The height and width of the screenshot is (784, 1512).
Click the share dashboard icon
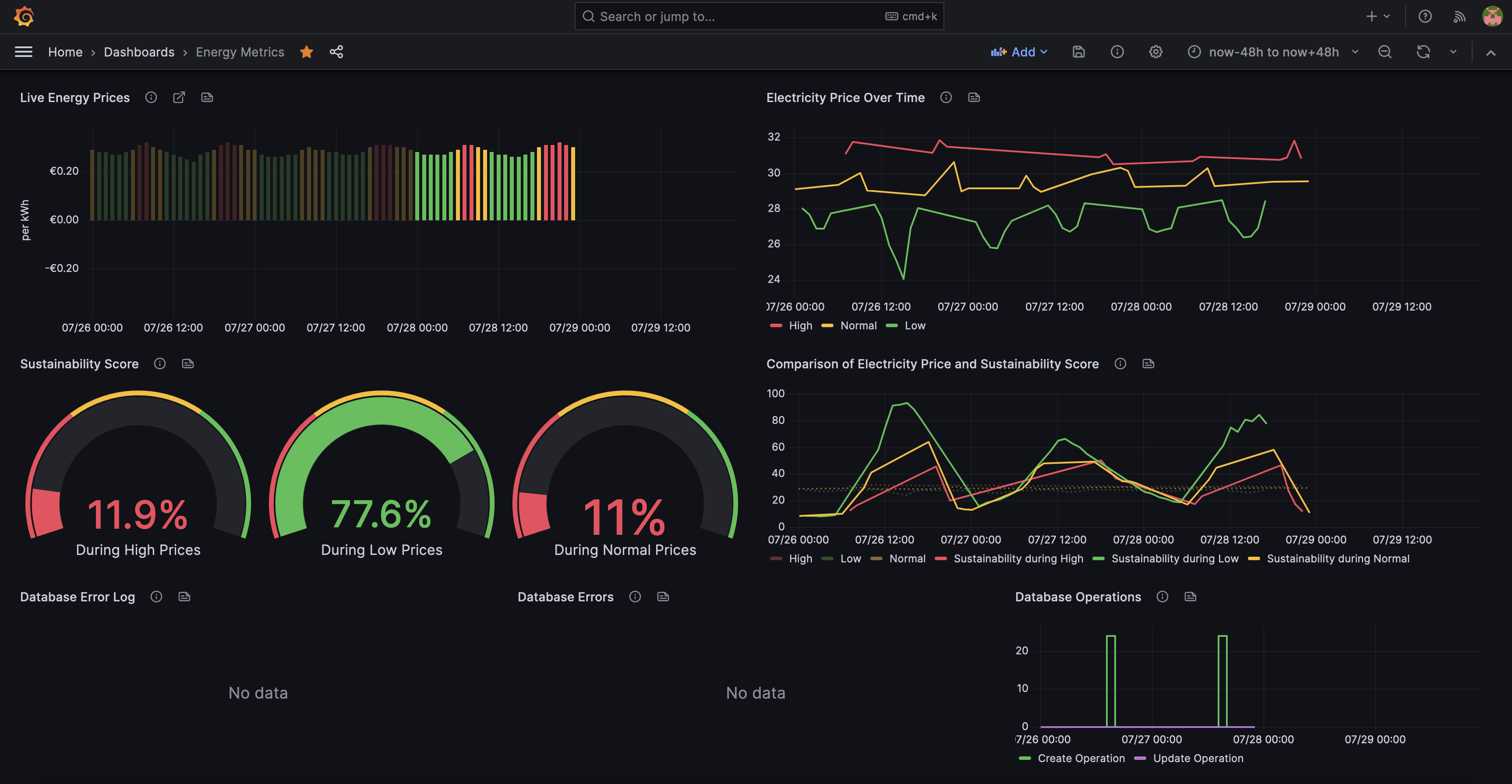point(336,52)
